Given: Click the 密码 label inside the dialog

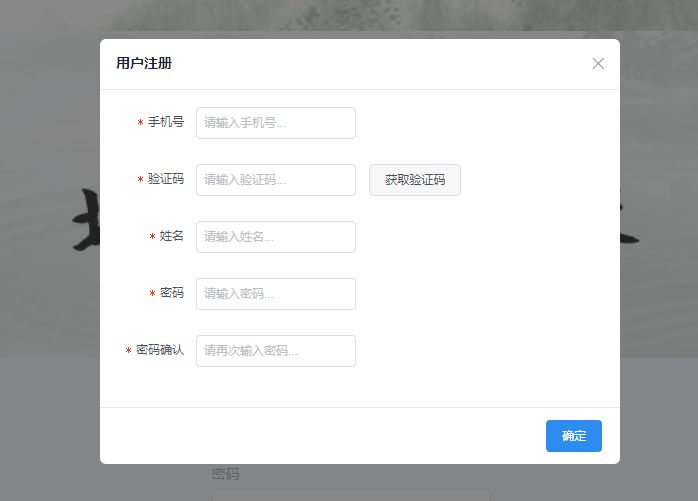Looking at the screenshot, I should click(x=172, y=294).
